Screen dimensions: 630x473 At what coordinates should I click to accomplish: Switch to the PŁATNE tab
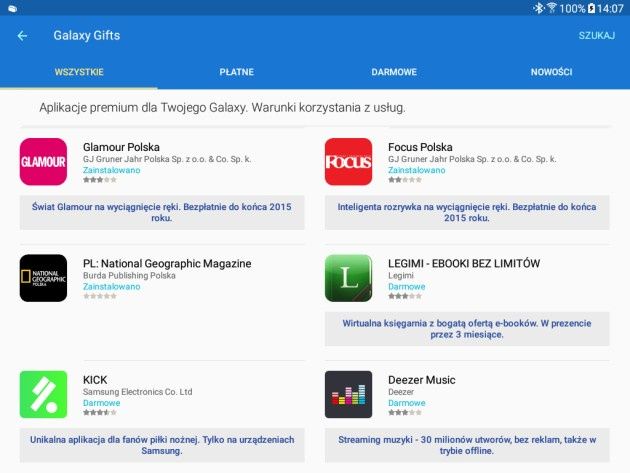(236, 72)
